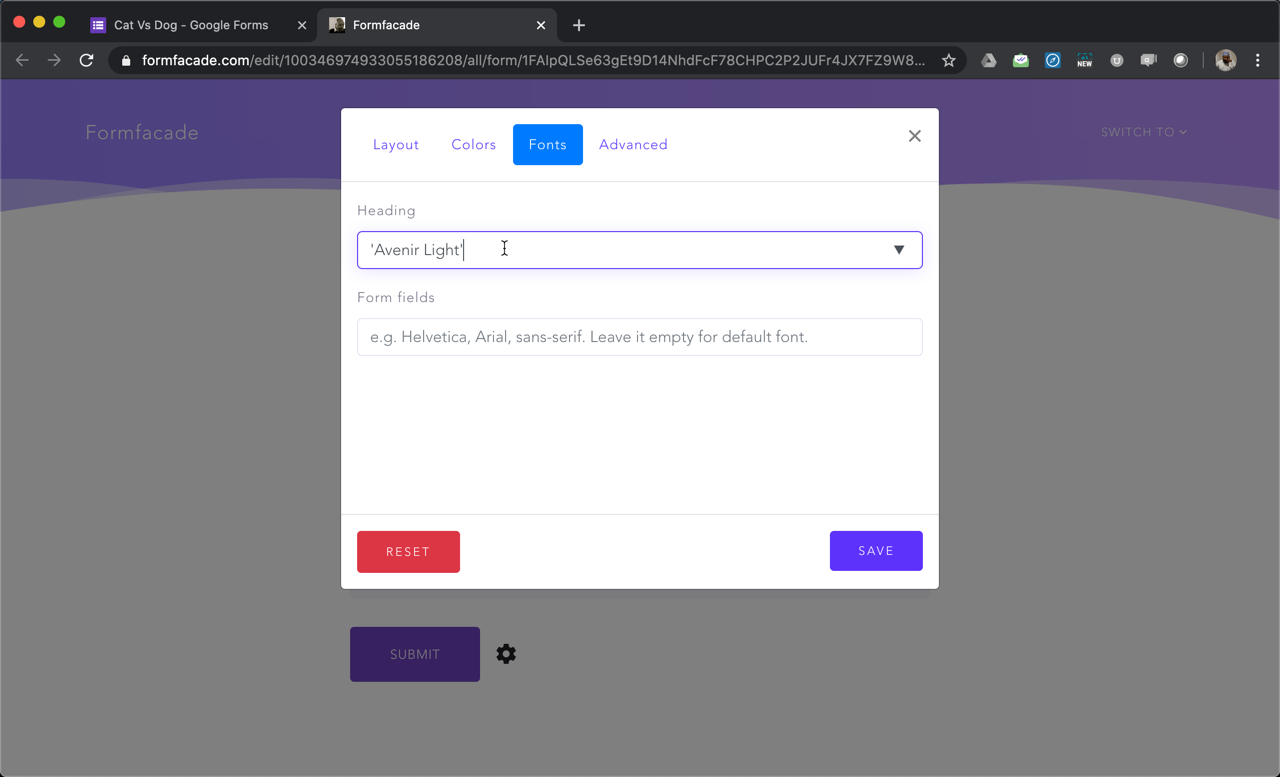This screenshot has width=1280, height=777.
Task: Open Chrome's three-dot menu
Action: click(x=1258, y=60)
